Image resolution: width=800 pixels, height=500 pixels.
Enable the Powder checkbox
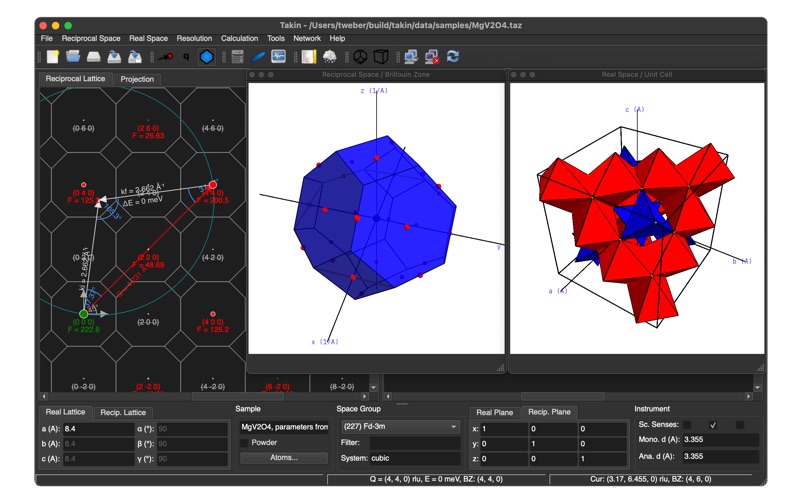coord(244,443)
